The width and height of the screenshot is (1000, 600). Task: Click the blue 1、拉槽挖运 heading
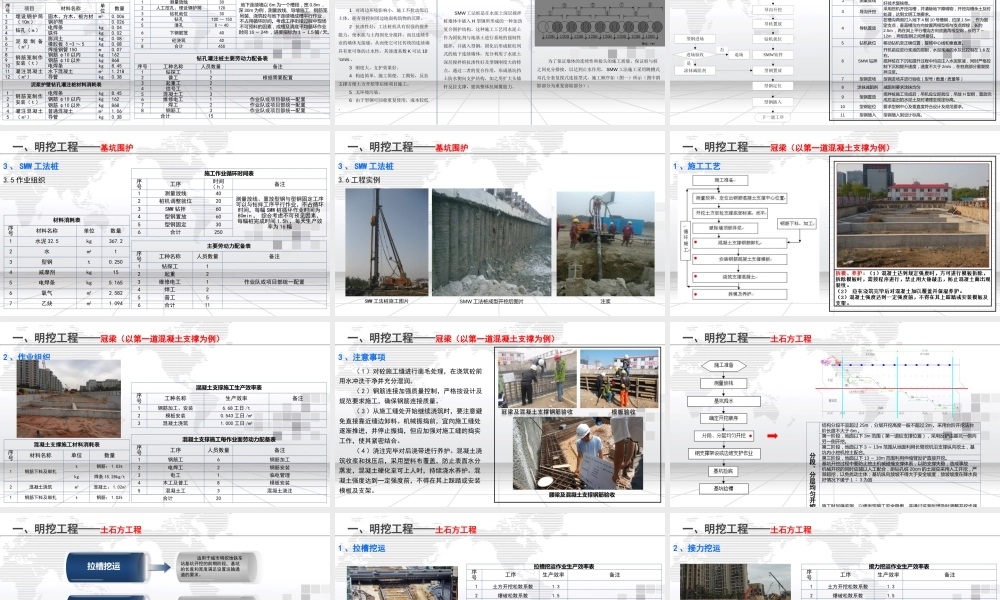coord(362,548)
